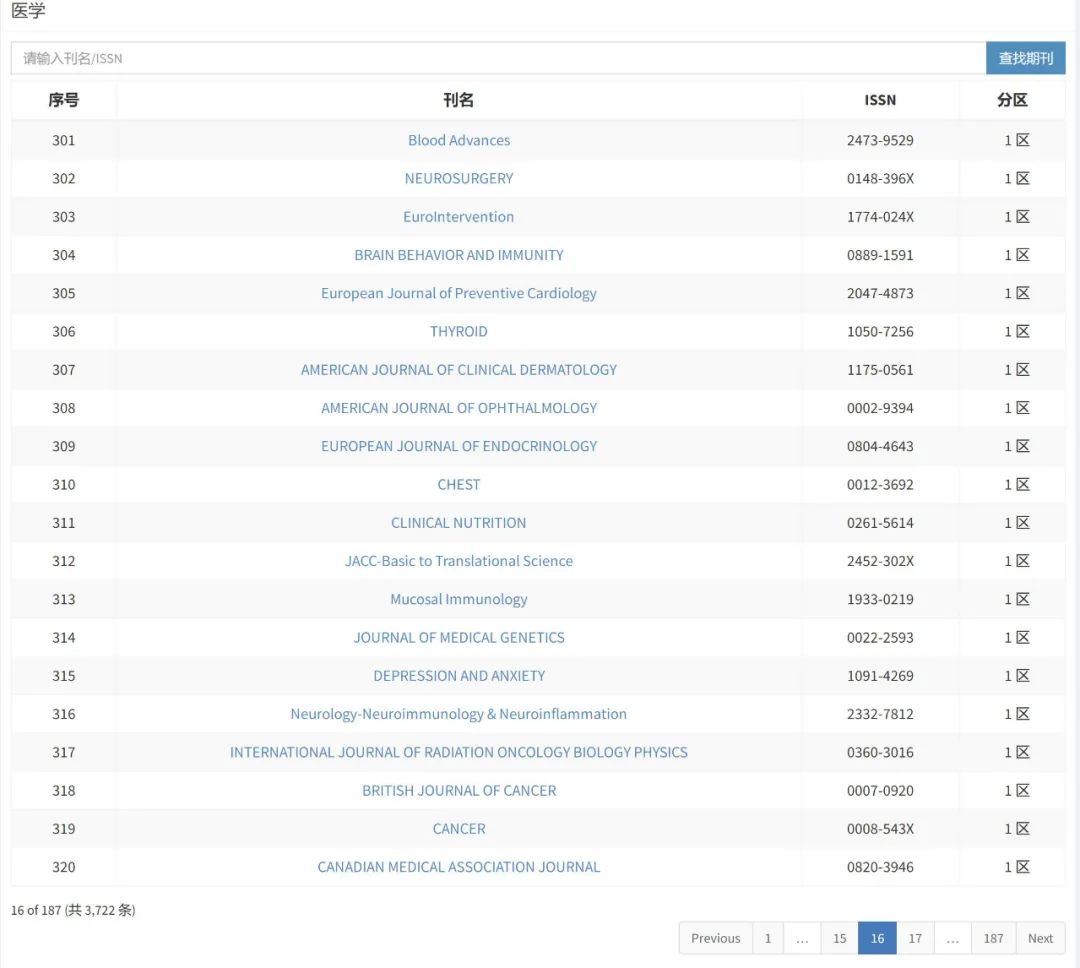This screenshot has width=1080, height=968.
Task: Jump to last page 187
Action: [993, 938]
